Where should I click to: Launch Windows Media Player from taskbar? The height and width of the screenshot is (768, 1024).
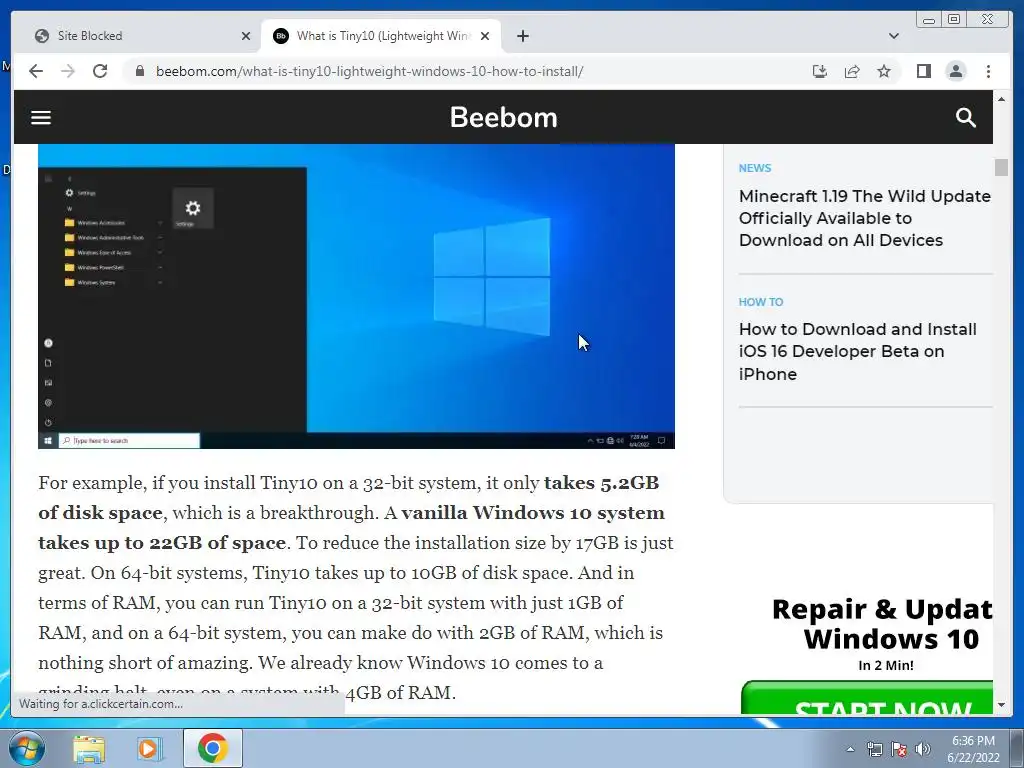(x=149, y=748)
